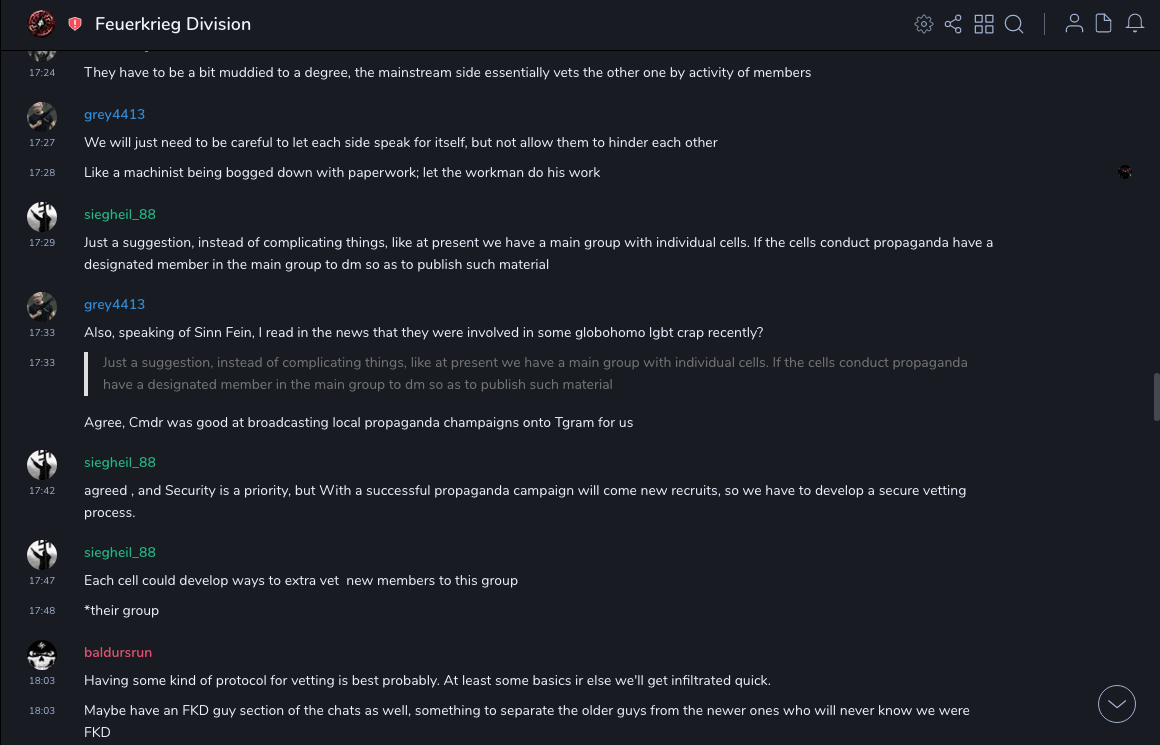Click grey4413's avatar next to 17:27
This screenshot has width=1160, height=745.
[42, 117]
